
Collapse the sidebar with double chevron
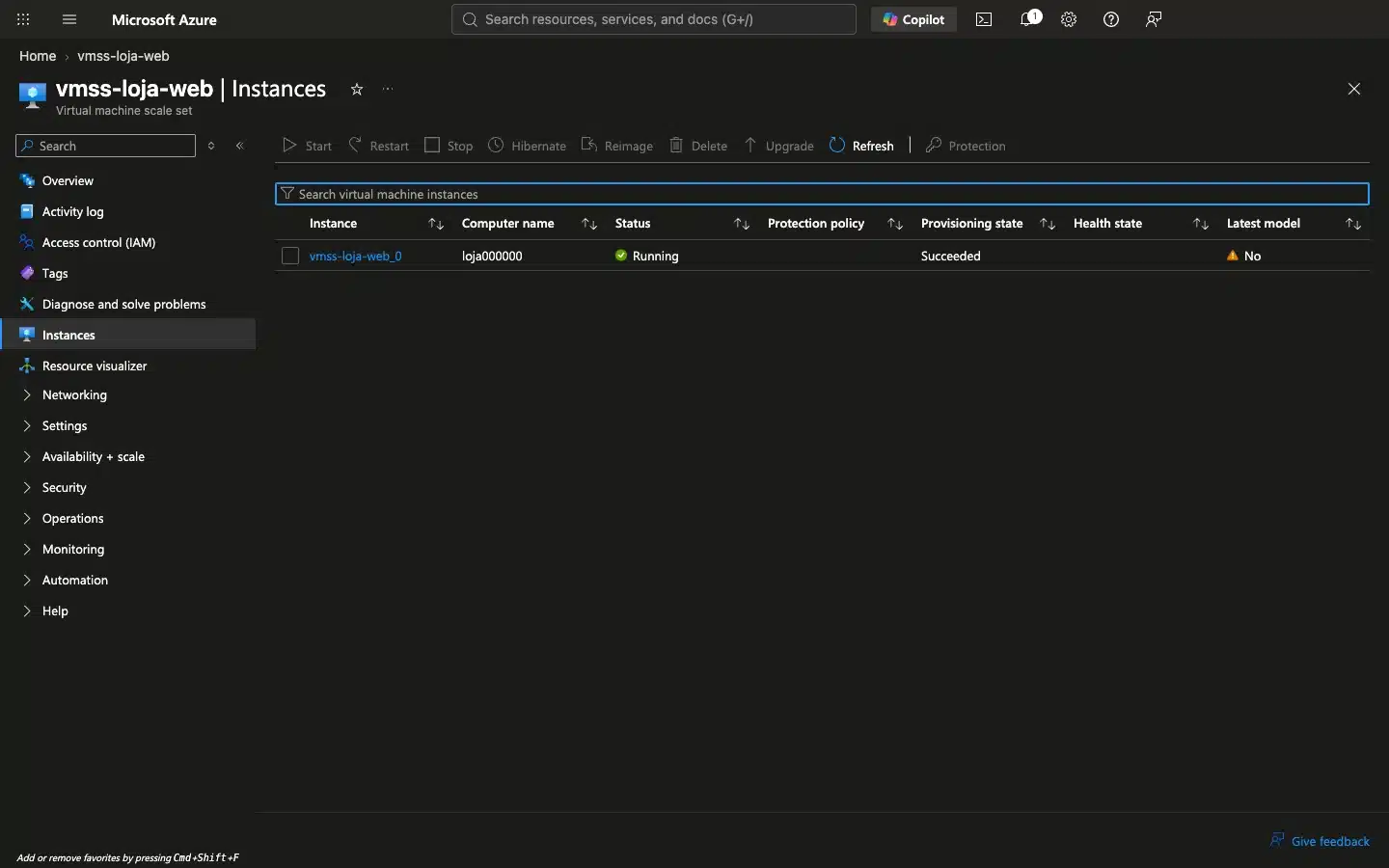click(x=240, y=146)
